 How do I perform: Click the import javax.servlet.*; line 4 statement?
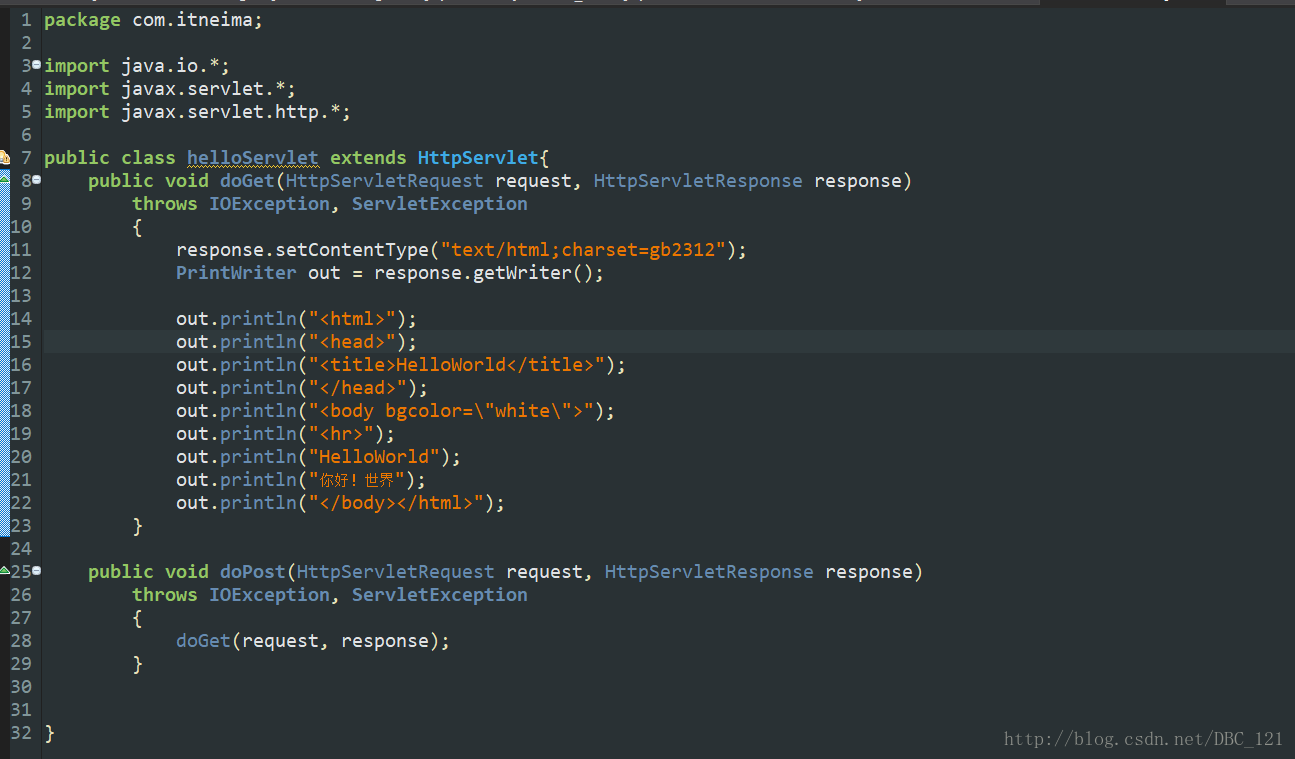[170, 89]
